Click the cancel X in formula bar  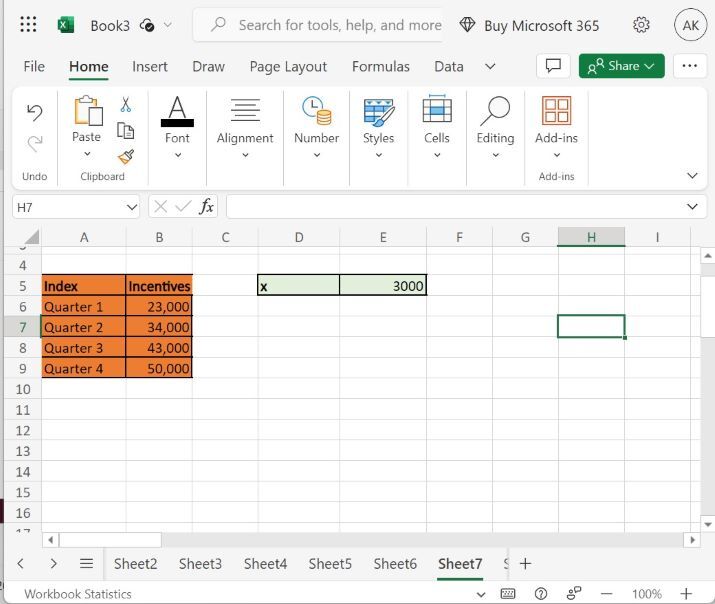[x=161, y=207]
